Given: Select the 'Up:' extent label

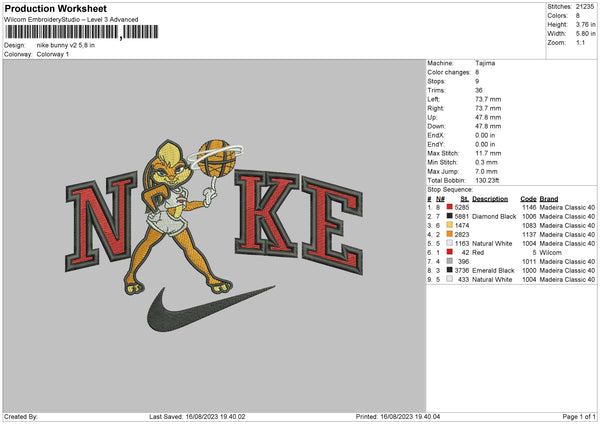Looking at the screenshot, I should tap(432, 117).
